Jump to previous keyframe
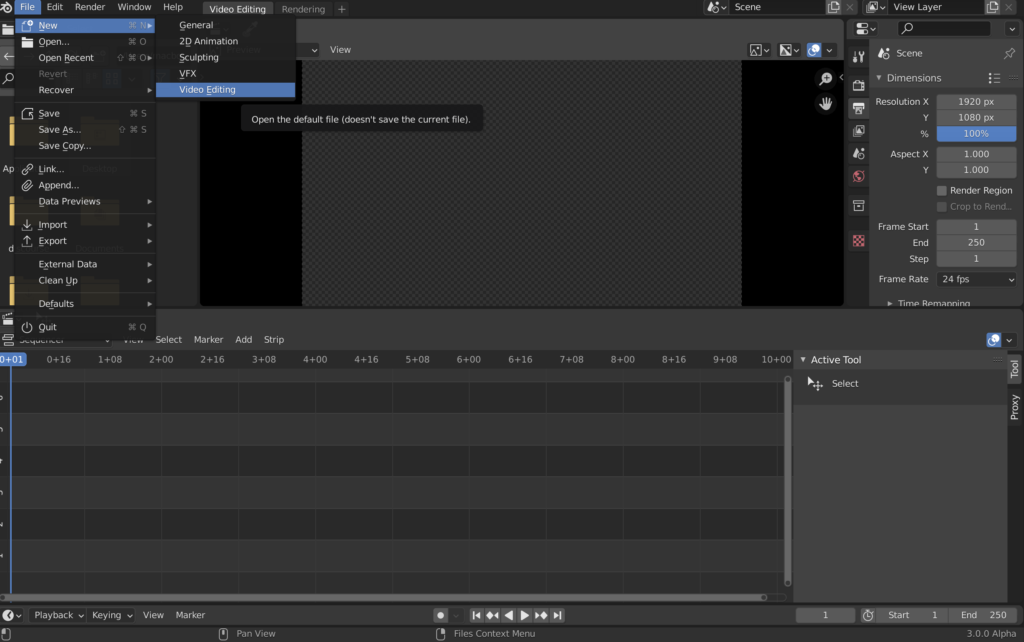This screenshot has width=1024, height=642. coord(492,615)
